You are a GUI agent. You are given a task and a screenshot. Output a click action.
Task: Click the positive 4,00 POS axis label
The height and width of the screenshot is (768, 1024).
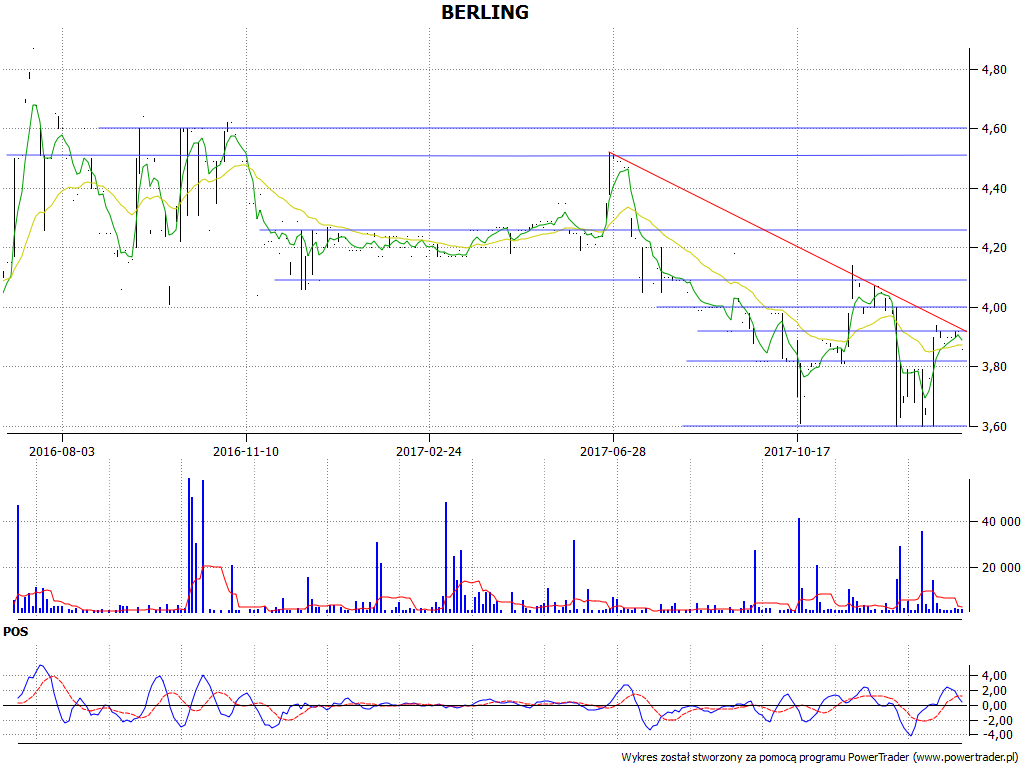click(994, 677)
